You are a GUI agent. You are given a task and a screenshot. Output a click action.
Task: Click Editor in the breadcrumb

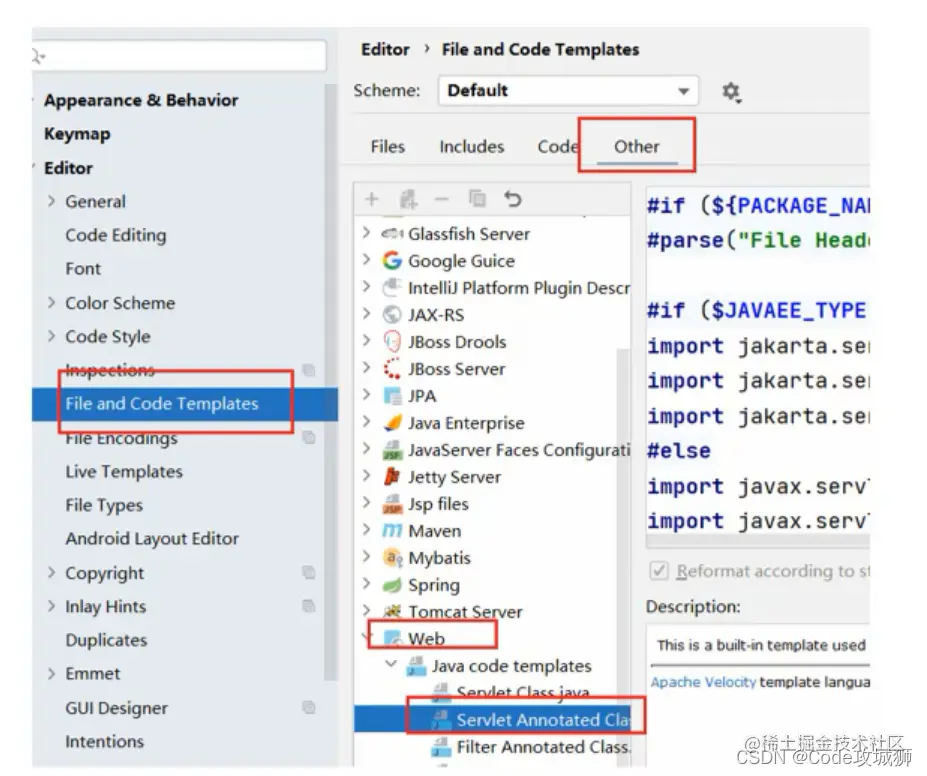(385, 50)
